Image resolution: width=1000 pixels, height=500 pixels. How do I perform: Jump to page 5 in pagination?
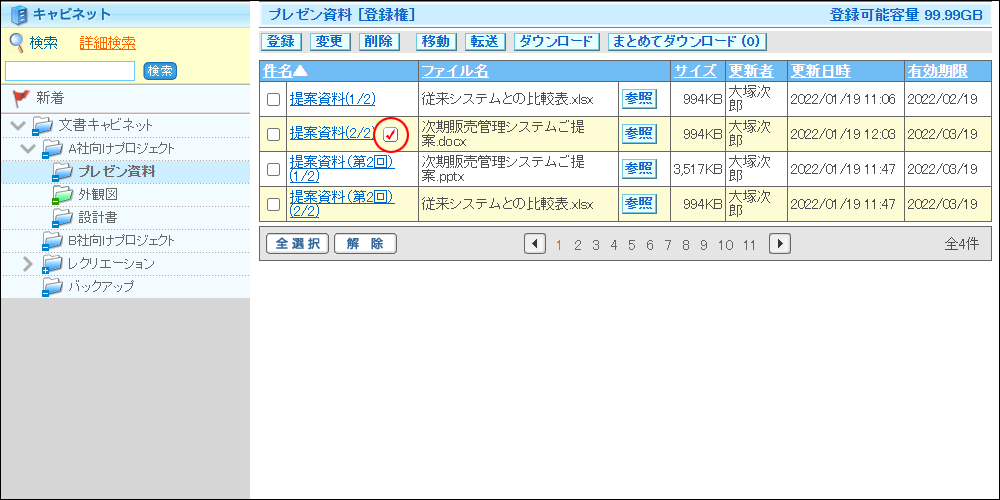pyautogui.click(x=632, y=245)
